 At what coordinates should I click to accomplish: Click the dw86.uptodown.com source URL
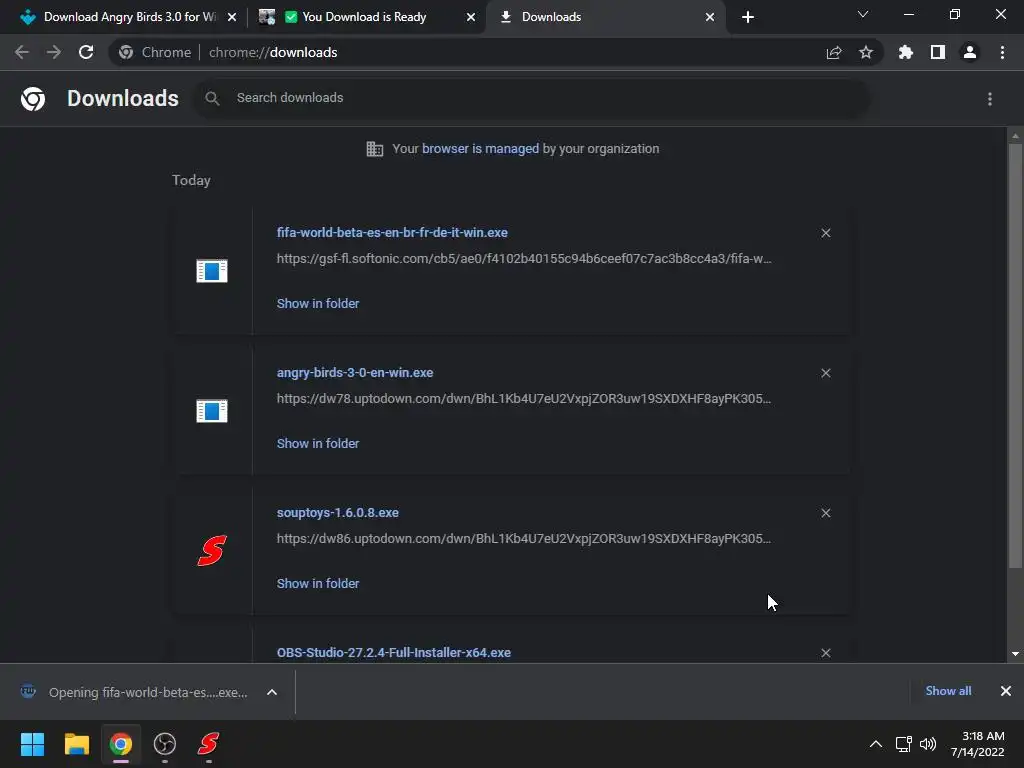point(524,539)
